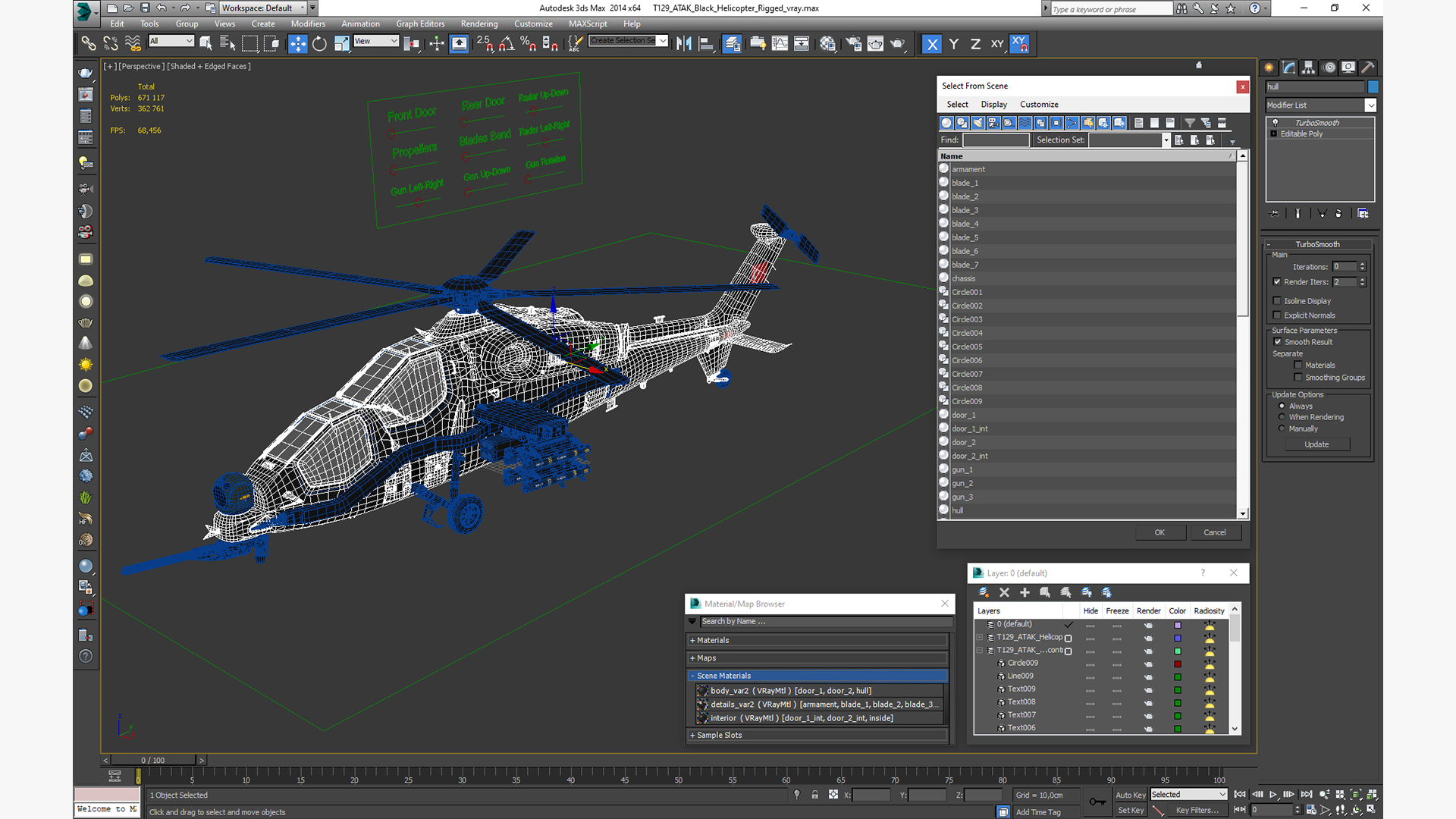
Task: Click the funnel filter icon in Select From Scene
Action: 1190,123
